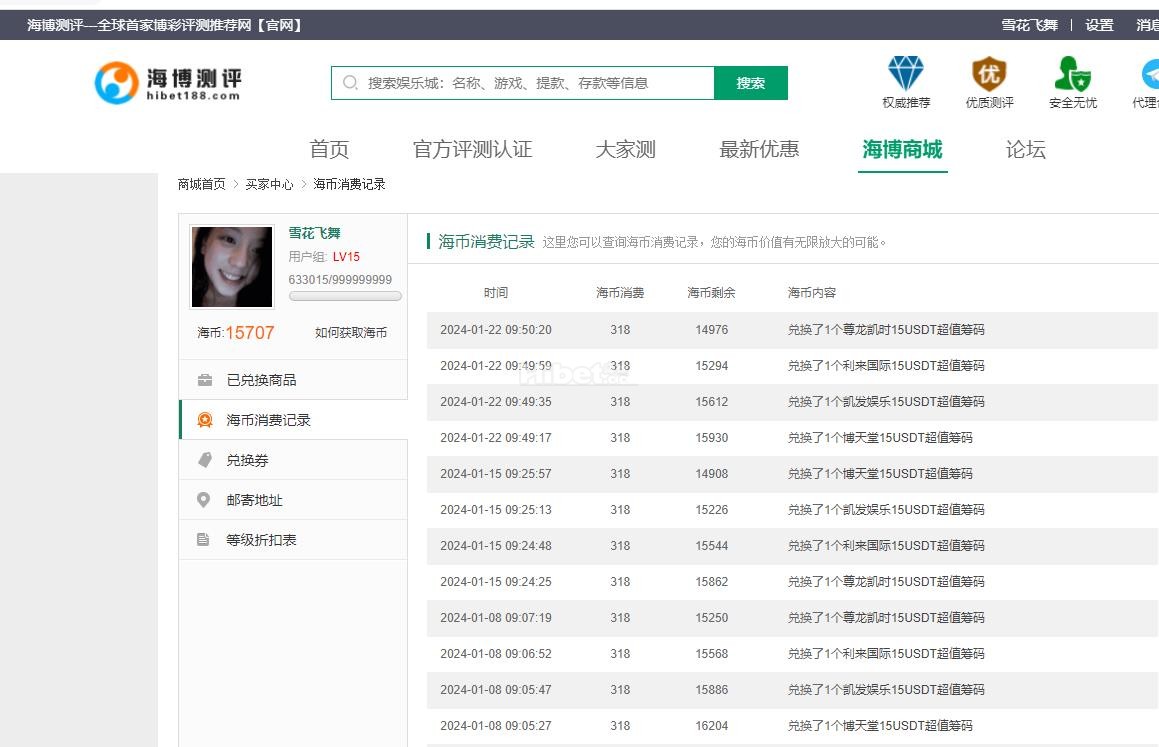Image resolution: width=1159 pixels, height=747 pixels.
Task: Open 设置 in the top bar
Action: click(x=1099, y=25)
